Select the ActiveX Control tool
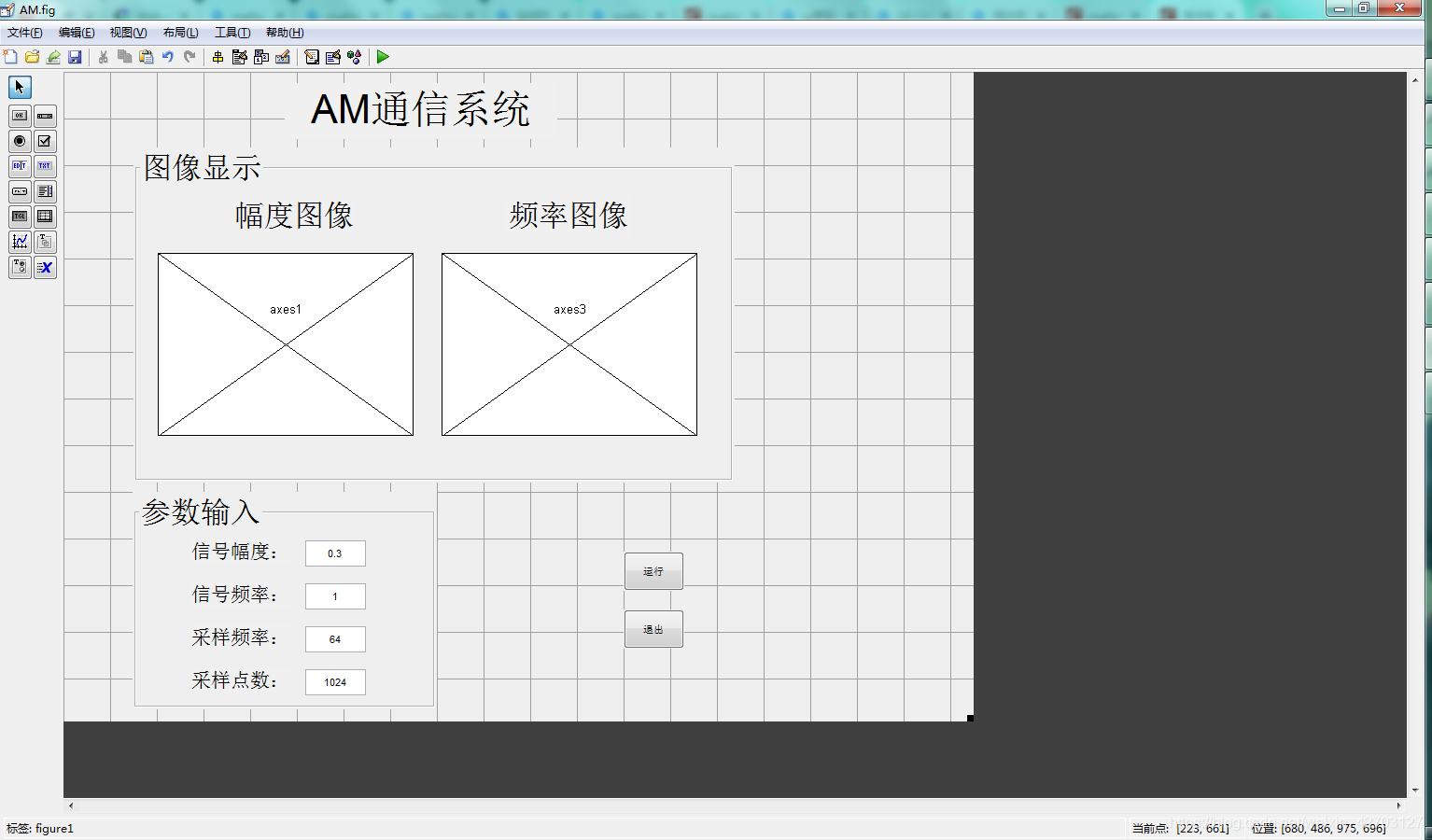 pos(44,267)
